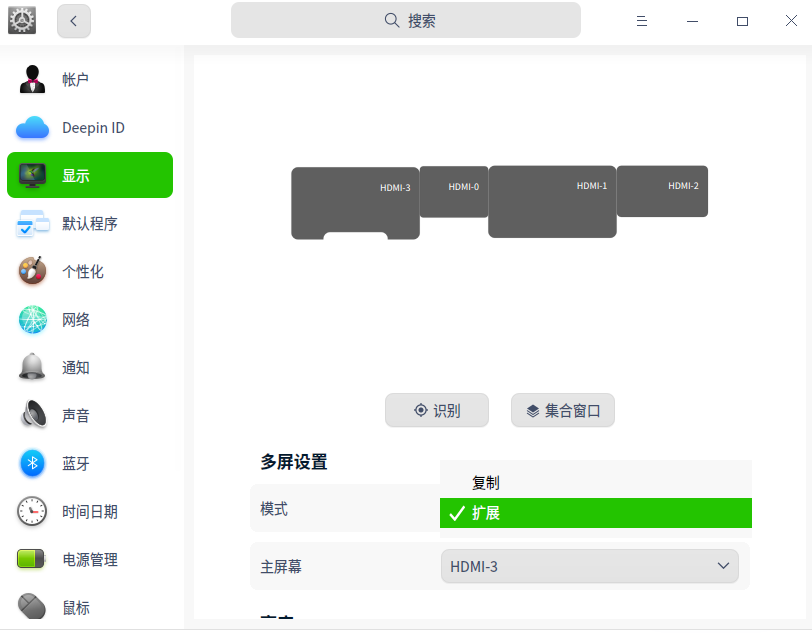Click the 集合窗口 gather windows button
The width and height of the screenshot is (812, 633).
(563, 410)
